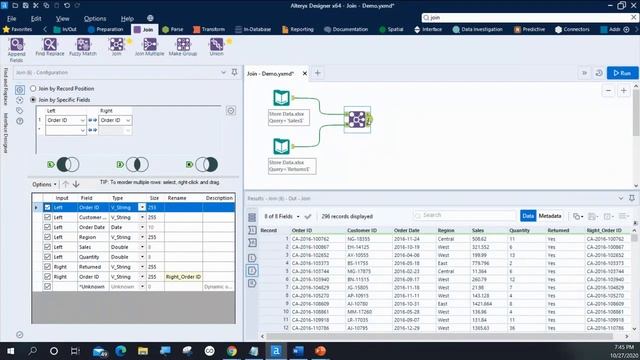
Task: Uncheck the Returned field checkbox
Action: (x=47, y=267)
